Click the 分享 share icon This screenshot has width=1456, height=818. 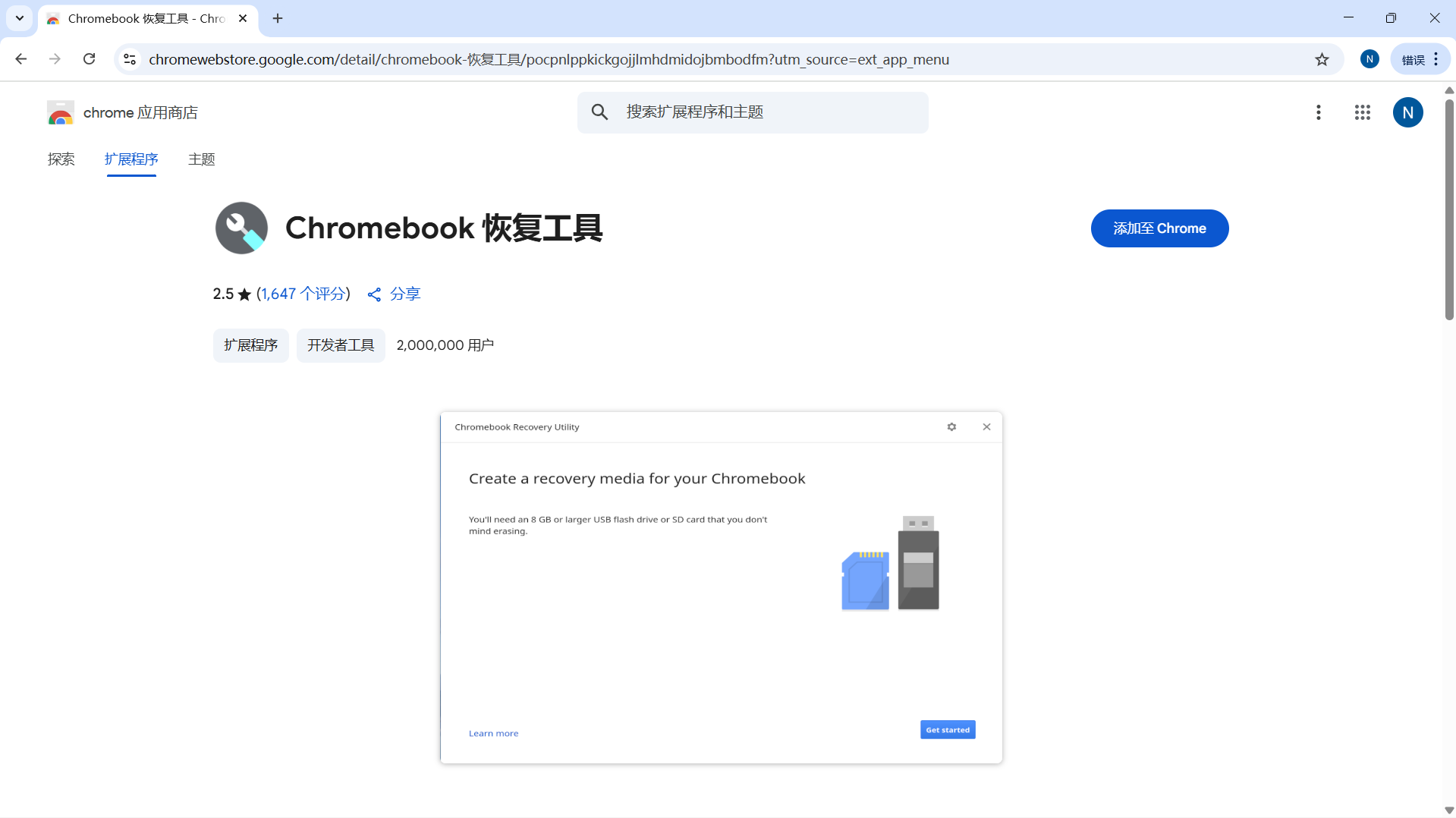(374, 294)
